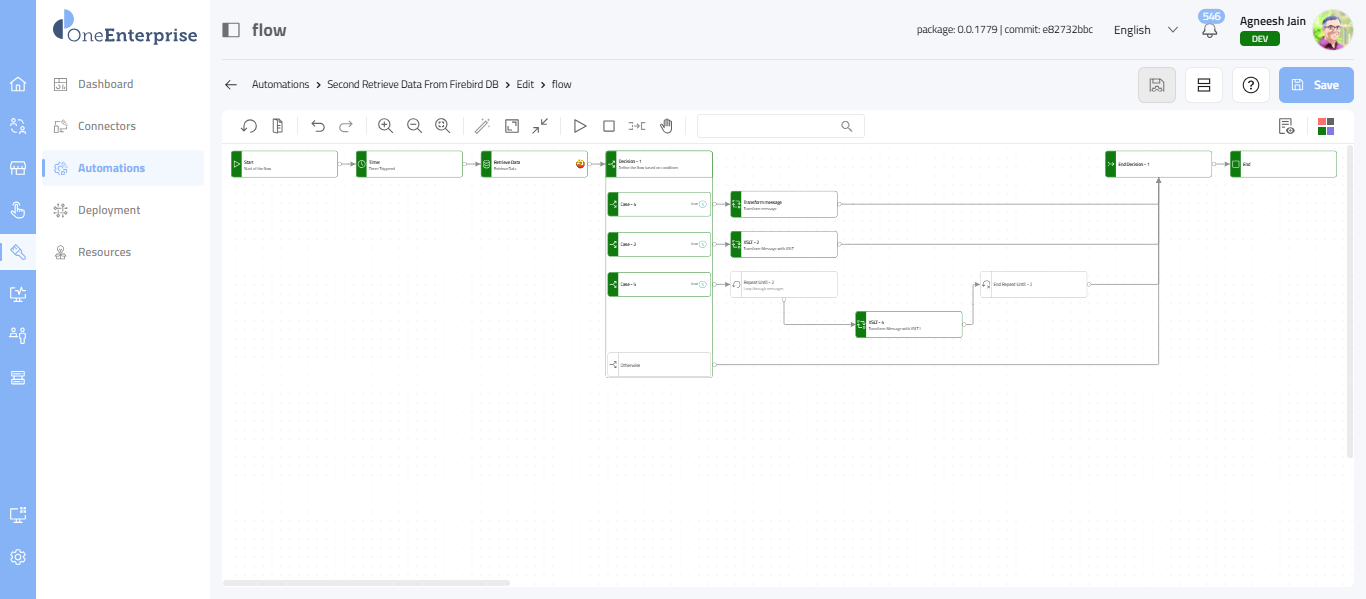The image size is (1366, 599).
Task: Click the fit-to-screen expand icon
Action: [x=511, y=126]
